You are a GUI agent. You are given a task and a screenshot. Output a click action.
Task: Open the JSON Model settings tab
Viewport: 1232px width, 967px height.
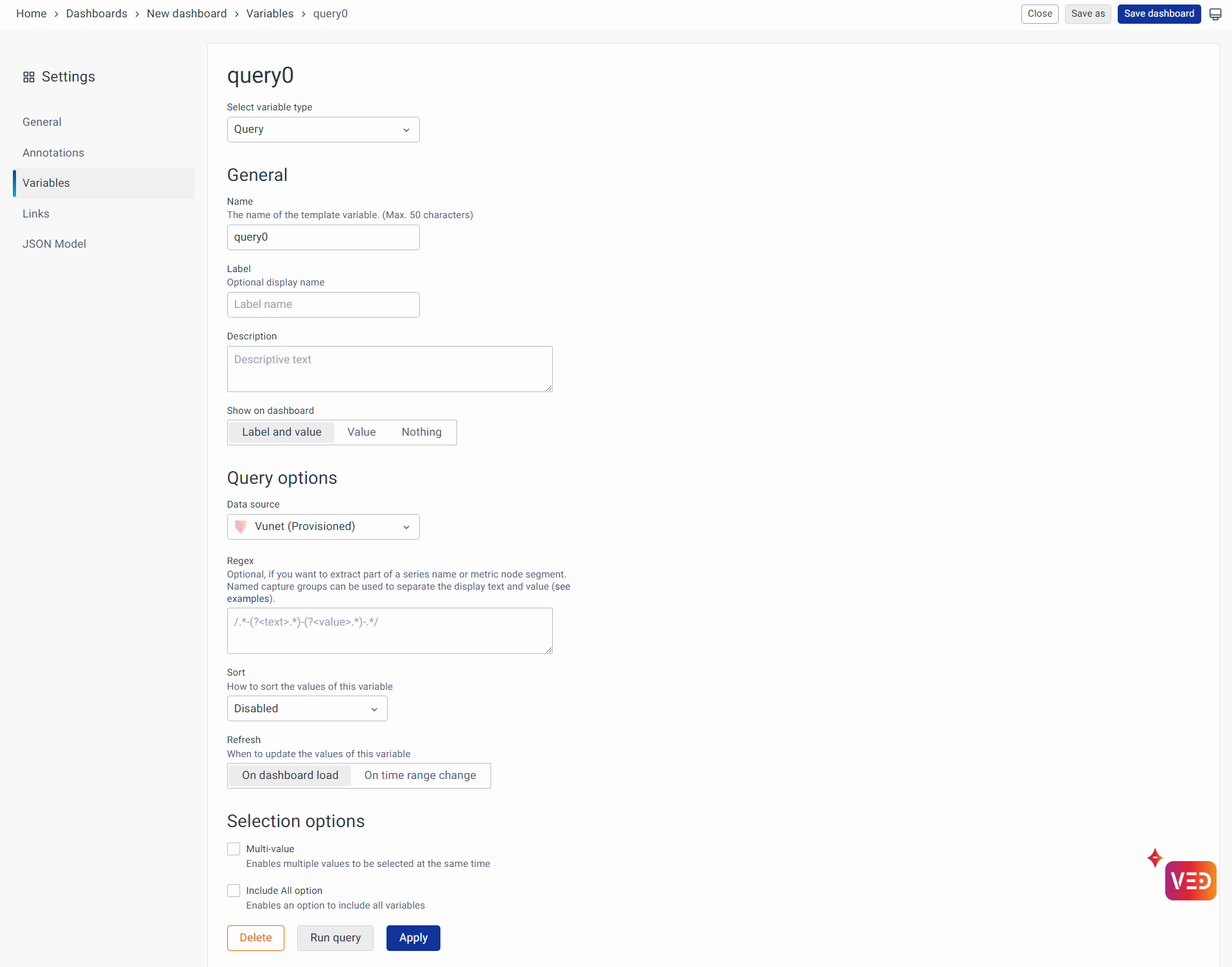click(54, 244)
